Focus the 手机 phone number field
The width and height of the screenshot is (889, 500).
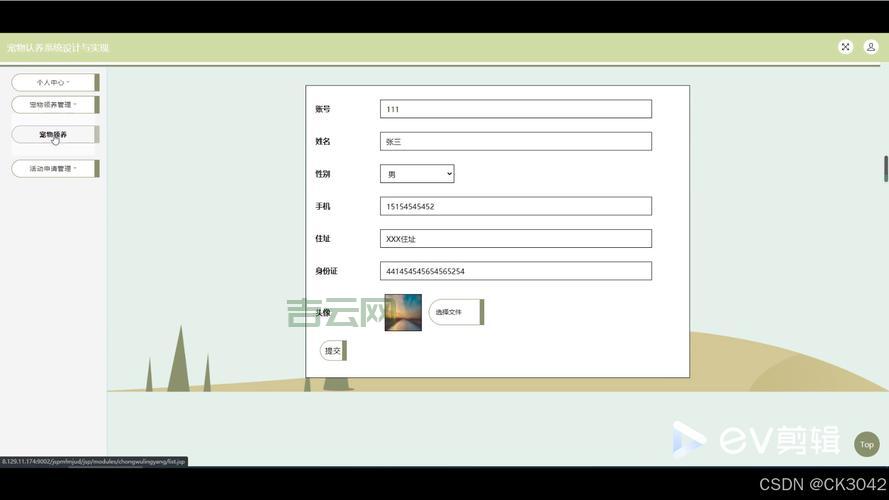tap(515, 206)
